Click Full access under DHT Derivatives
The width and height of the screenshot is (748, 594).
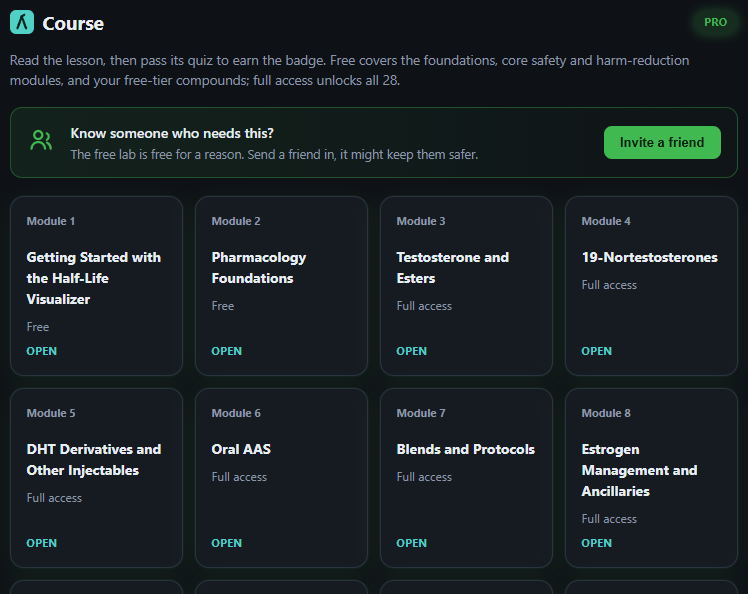(x=54, y=498)
